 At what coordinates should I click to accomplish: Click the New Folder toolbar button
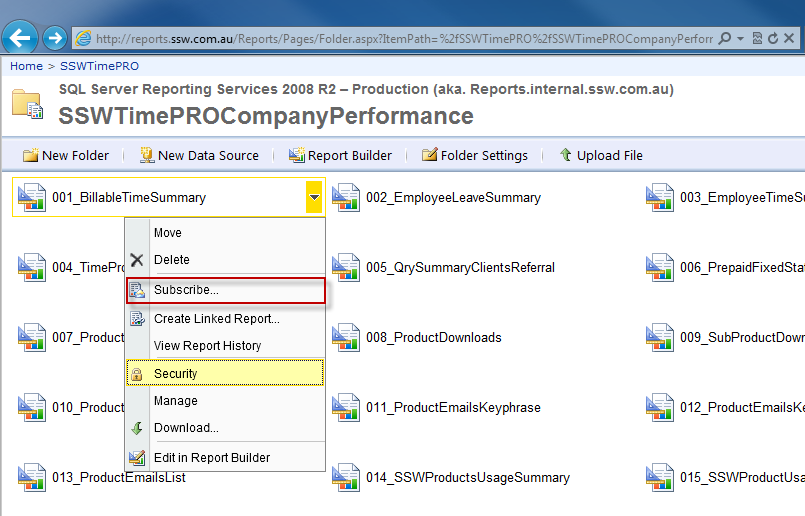coord(66,155)
